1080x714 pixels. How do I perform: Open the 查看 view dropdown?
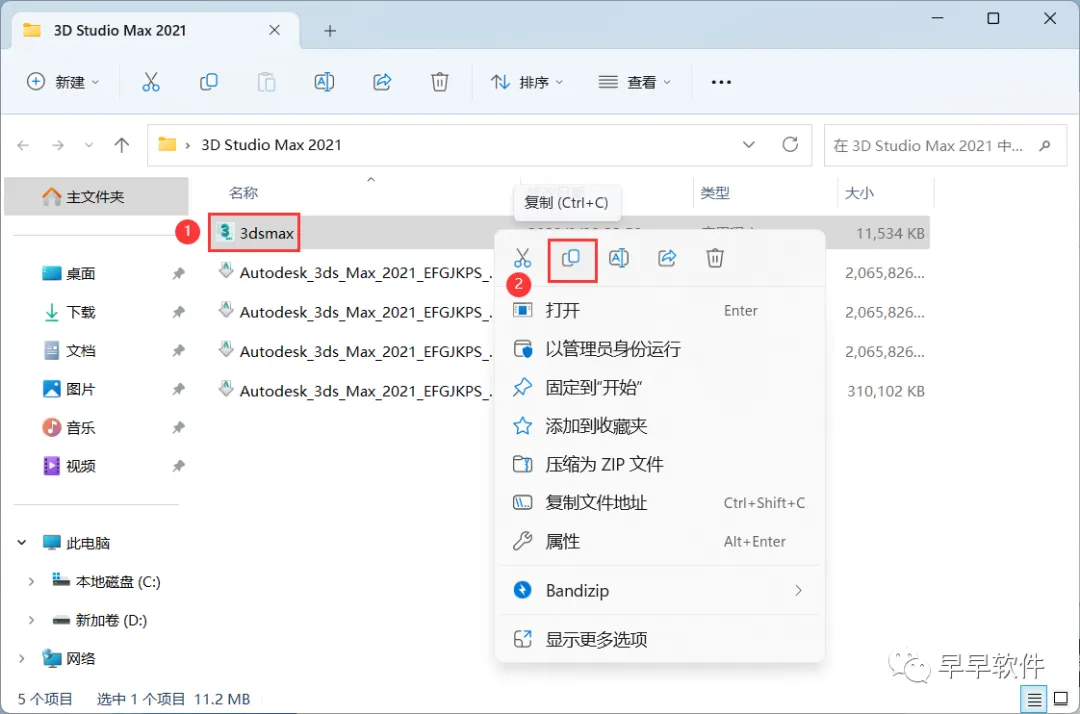pos(634,83)
